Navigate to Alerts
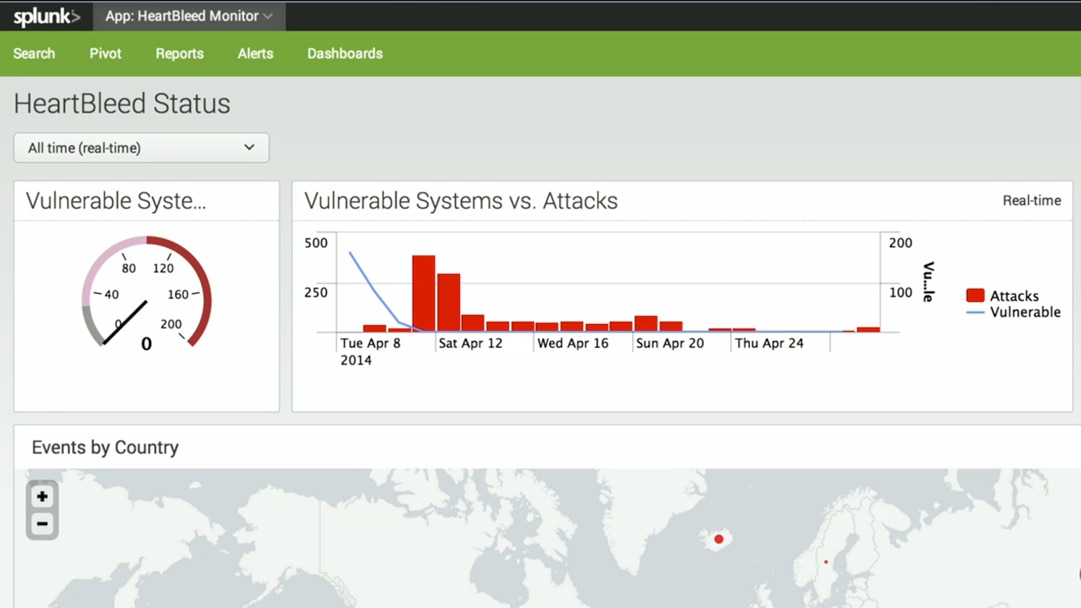Viewport: 1081px width, 608px height. pos(255,54)
